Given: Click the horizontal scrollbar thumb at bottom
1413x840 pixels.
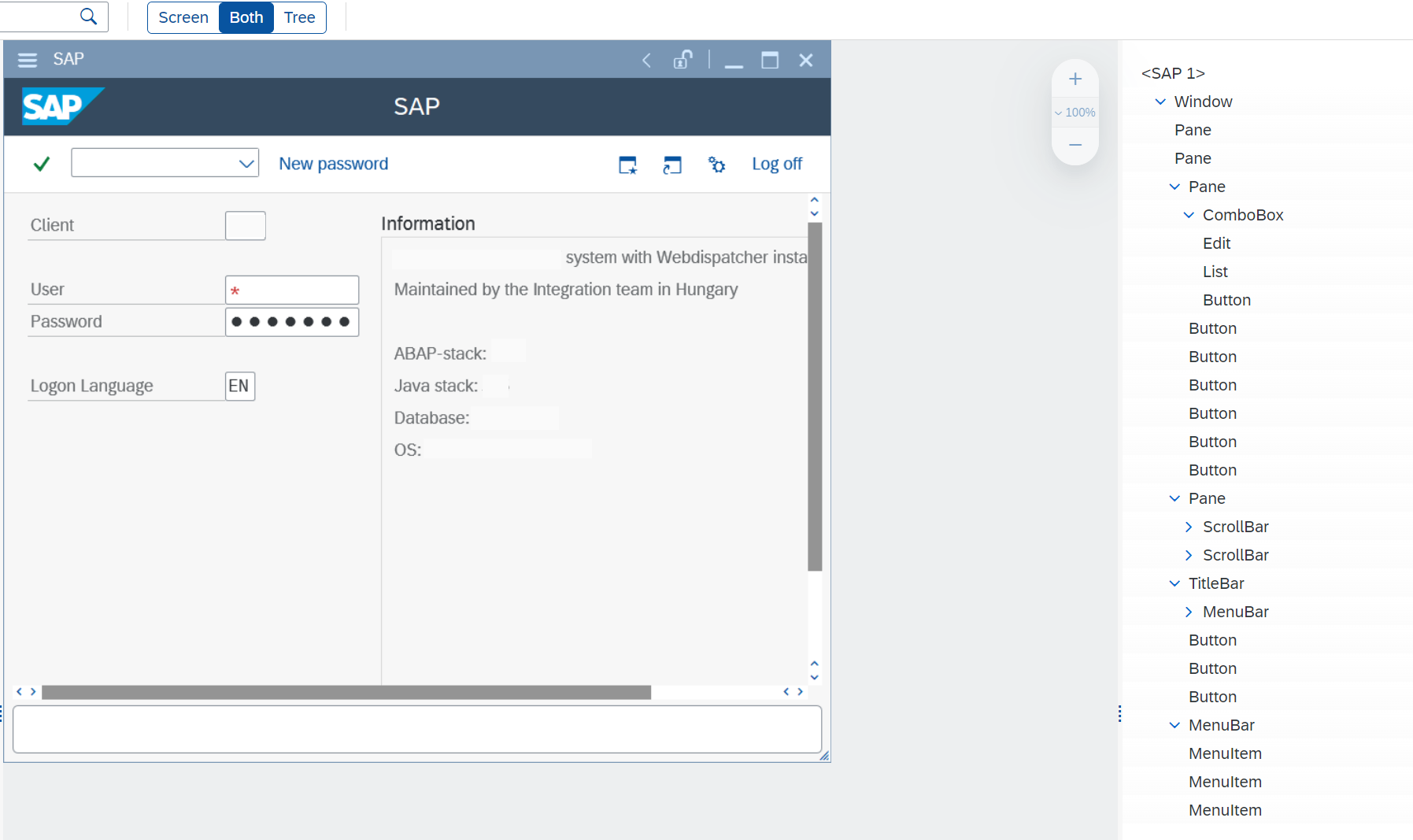Looking at the screenshot, I should pyautogui.click(x=346, y=692).
